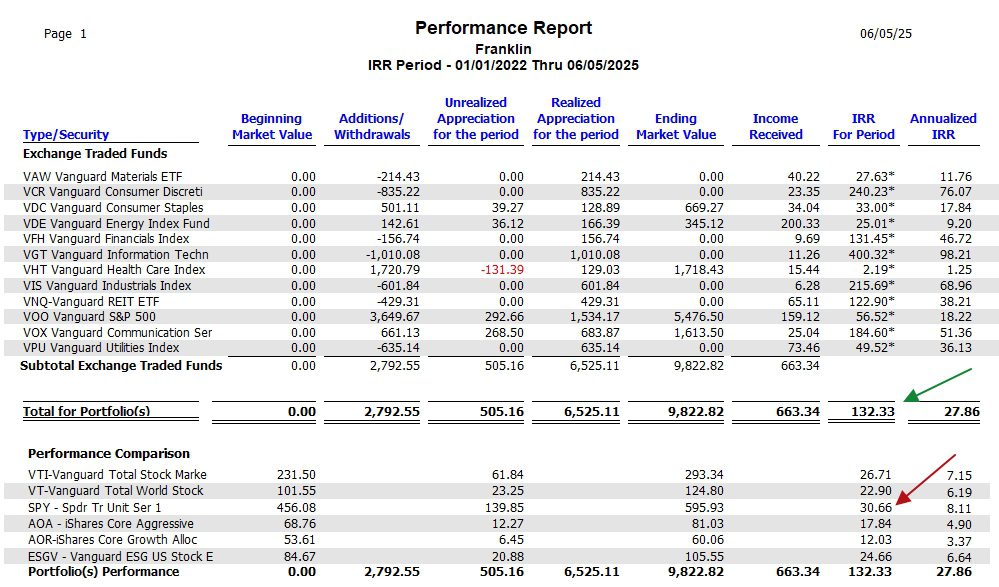Select the VPU Vanguard Utilities Index name

[101, 348]
